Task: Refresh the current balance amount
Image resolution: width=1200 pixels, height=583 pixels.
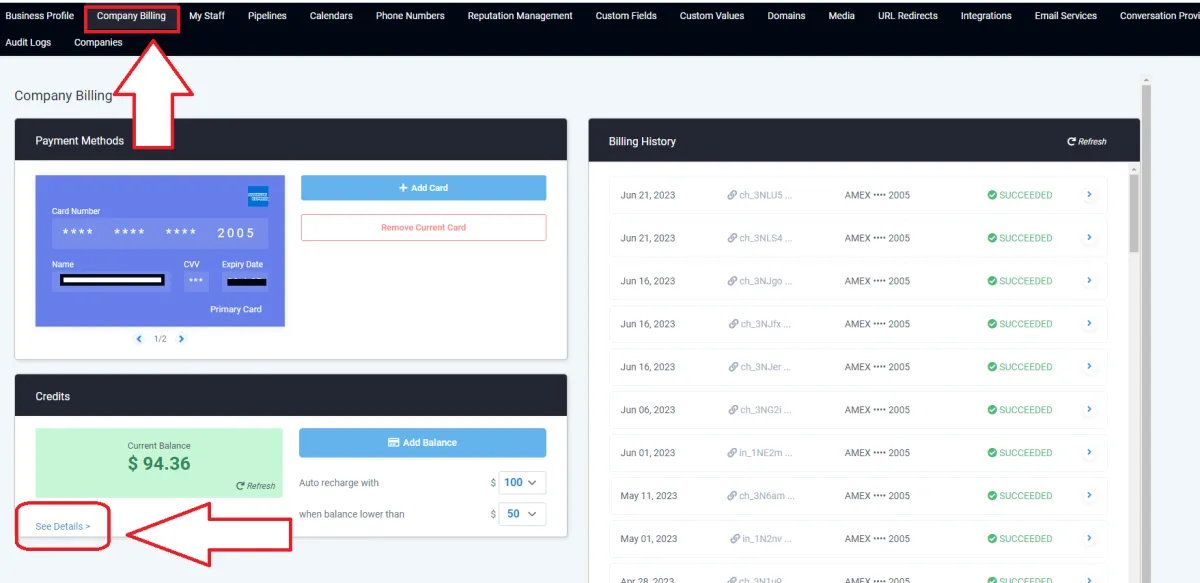Action: point(255,486)
